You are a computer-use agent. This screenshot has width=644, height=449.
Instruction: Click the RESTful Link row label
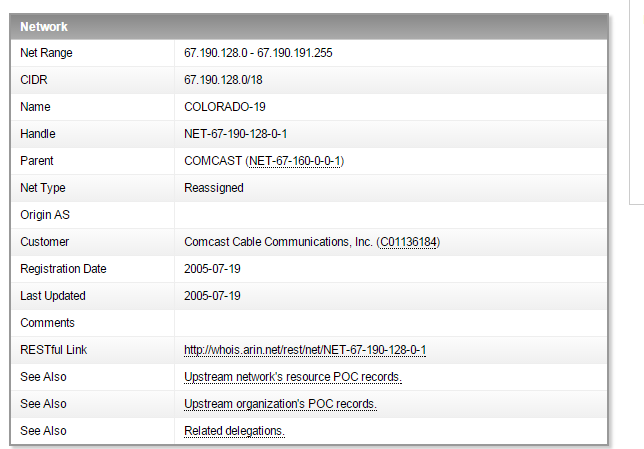click(x=53, y=350)
